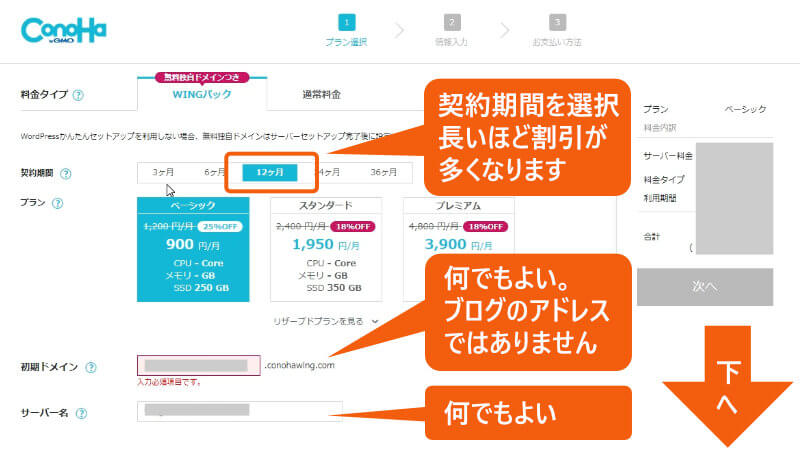Click the サーバー名 input field
The width and height of the screenshot is (800, 450).
pos(240,411)
